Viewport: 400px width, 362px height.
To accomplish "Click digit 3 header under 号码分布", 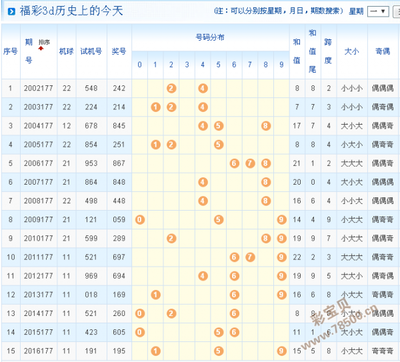I will 187,65.
